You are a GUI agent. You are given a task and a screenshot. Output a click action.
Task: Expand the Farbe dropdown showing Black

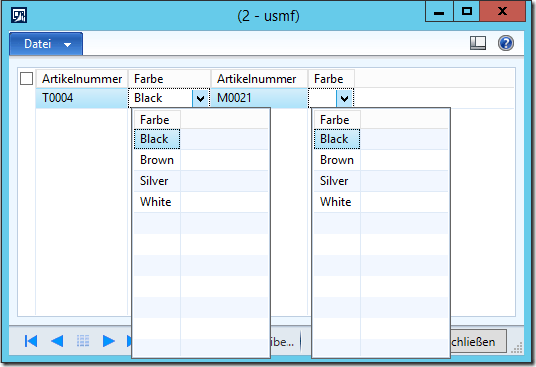200,98
